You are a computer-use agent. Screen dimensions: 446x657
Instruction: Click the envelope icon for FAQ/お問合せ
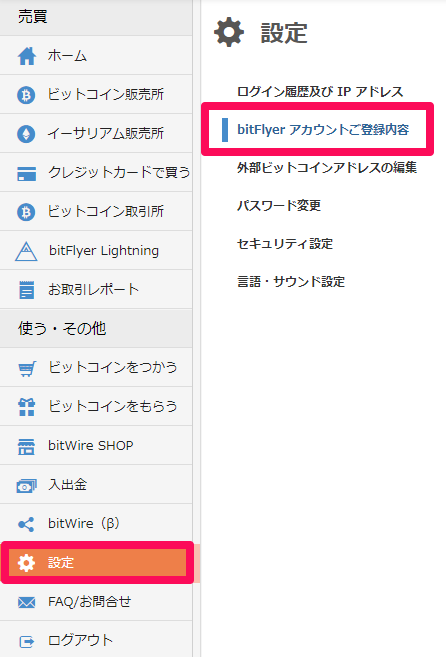tap(26, 603)
